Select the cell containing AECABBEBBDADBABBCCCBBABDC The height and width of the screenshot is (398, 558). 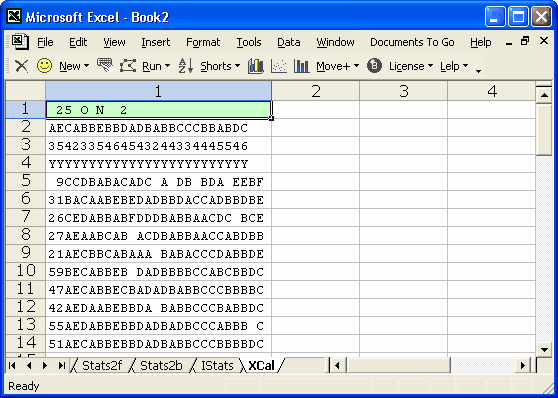(x=159, y=128)
